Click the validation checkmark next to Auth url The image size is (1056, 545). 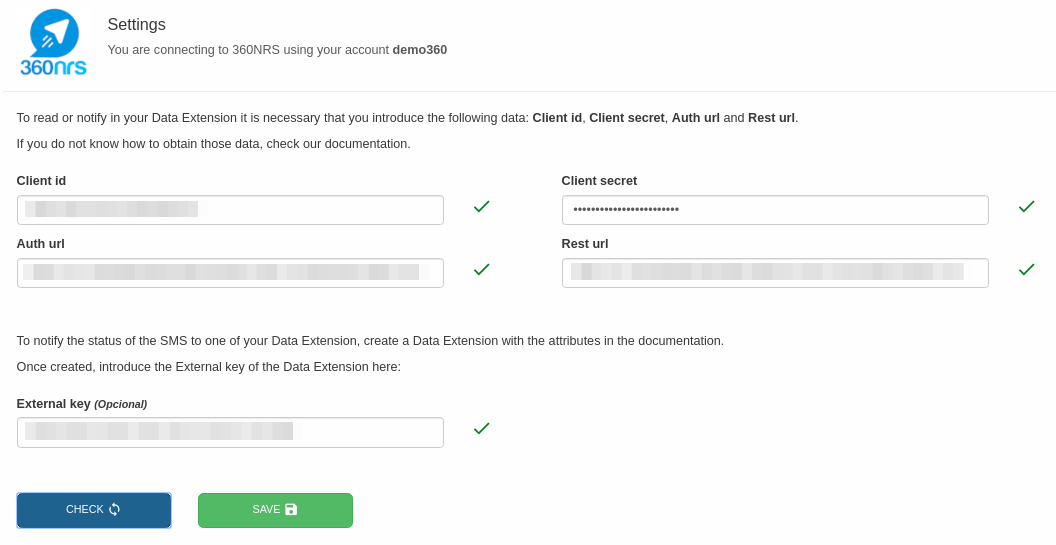(481, 269)
